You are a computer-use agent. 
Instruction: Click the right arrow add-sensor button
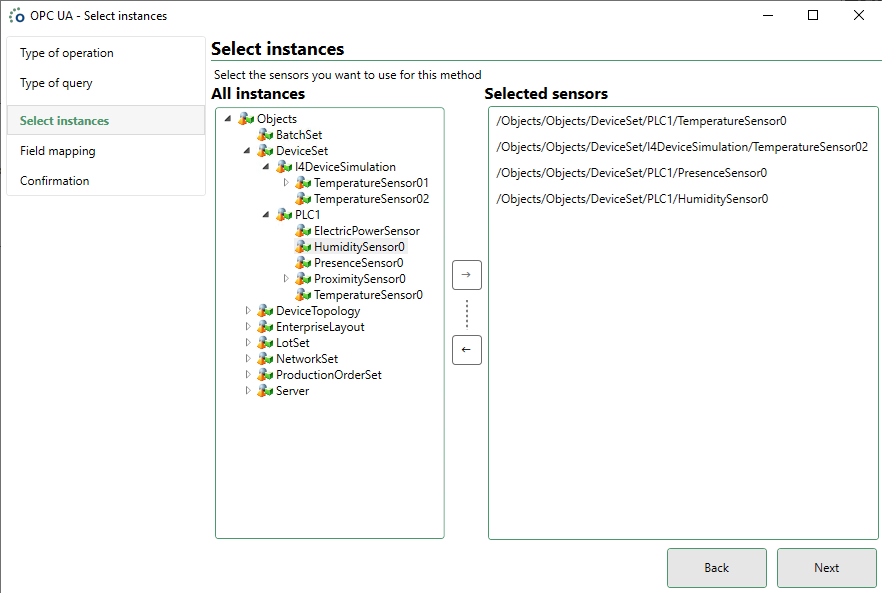click(x=466, y=274)
